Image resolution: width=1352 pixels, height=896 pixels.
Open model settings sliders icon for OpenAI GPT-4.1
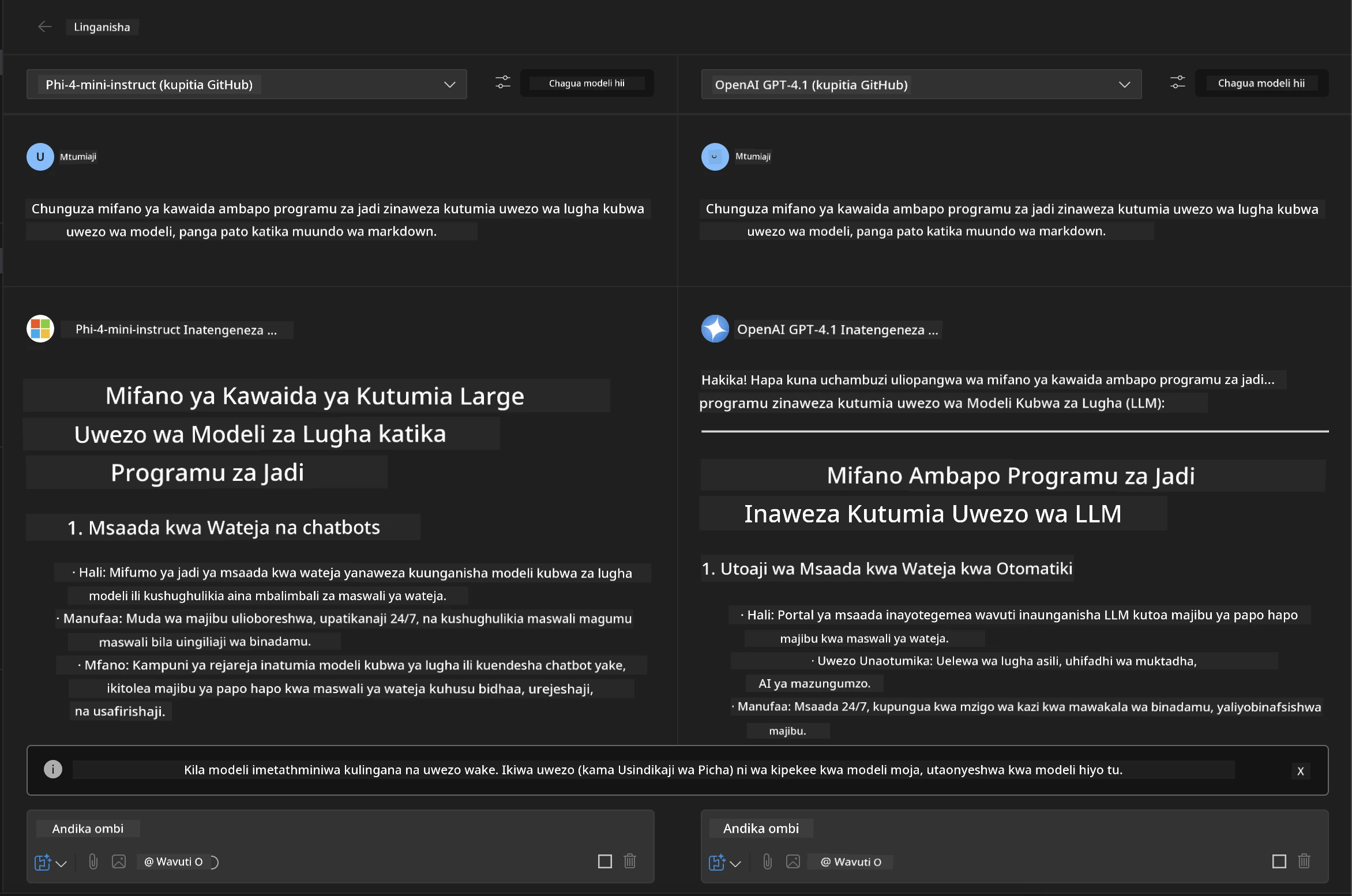[x=1177, y=82]
